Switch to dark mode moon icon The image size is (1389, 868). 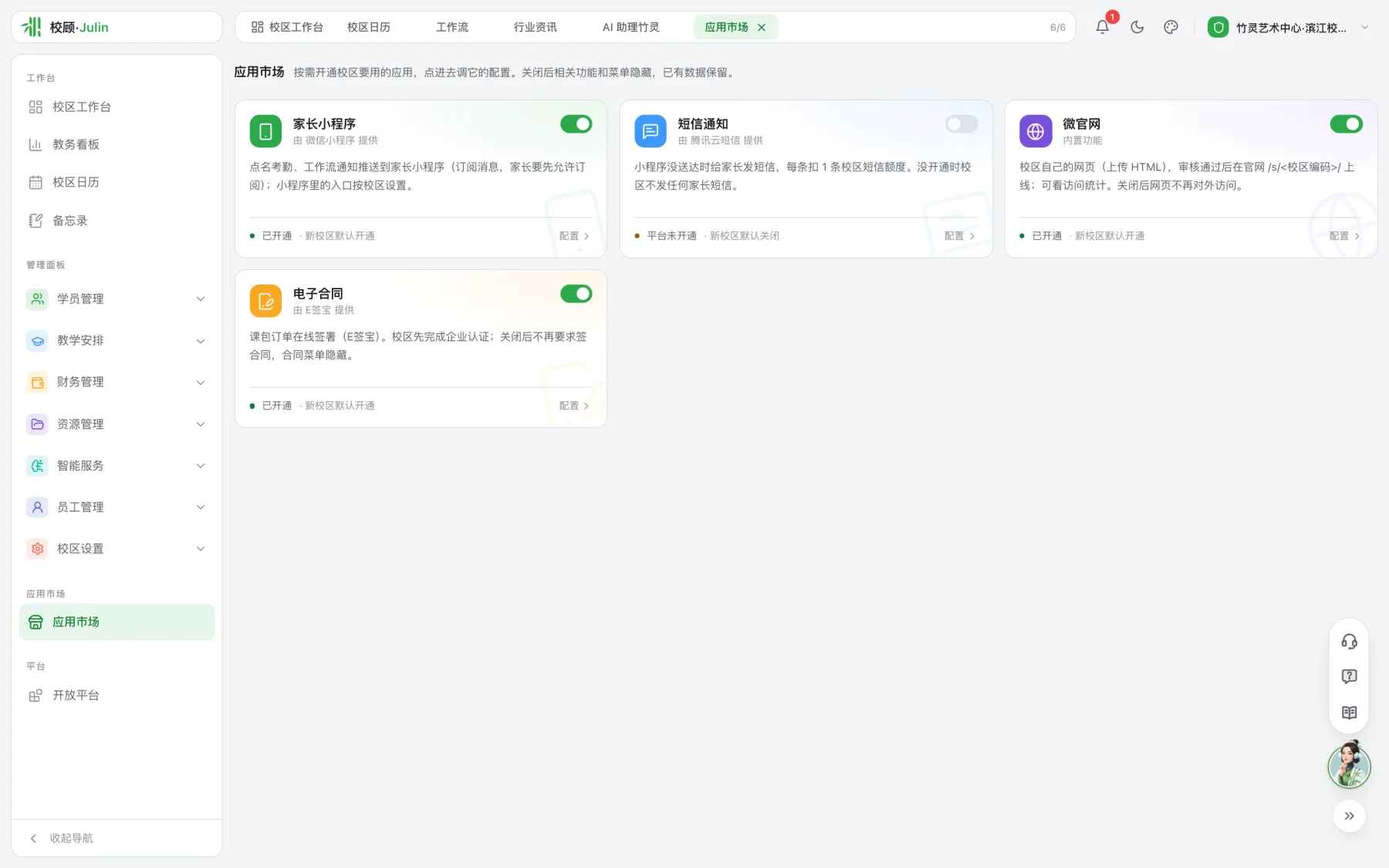point(1137,27)
